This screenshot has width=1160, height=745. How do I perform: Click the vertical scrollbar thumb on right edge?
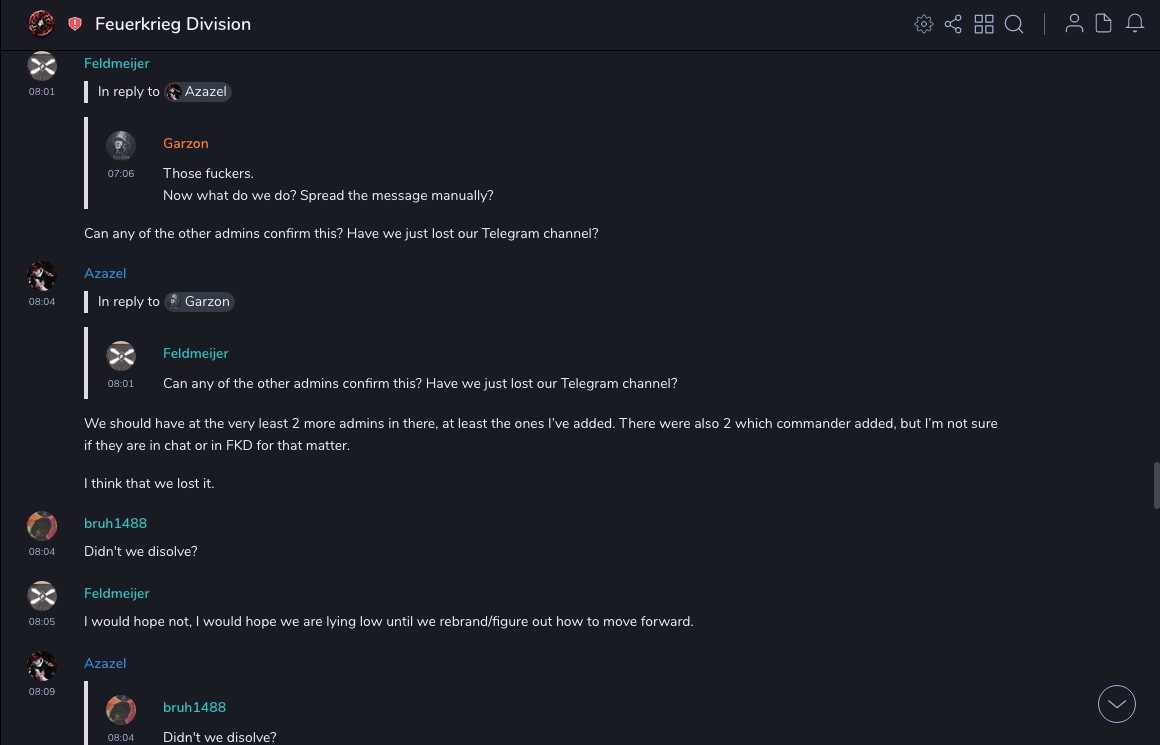pos(1155,486)
